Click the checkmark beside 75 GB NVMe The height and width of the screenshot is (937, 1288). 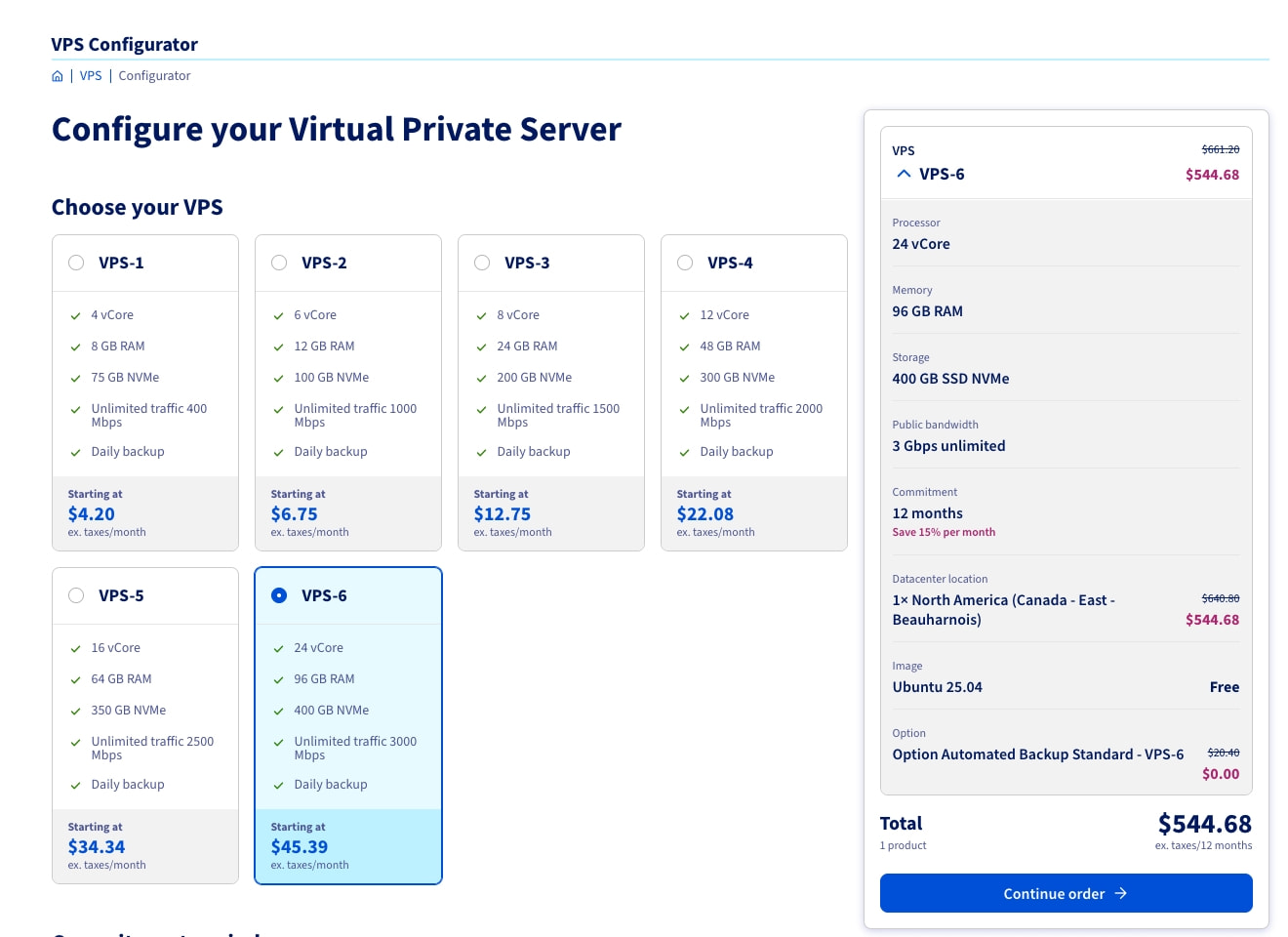point(75,379)
